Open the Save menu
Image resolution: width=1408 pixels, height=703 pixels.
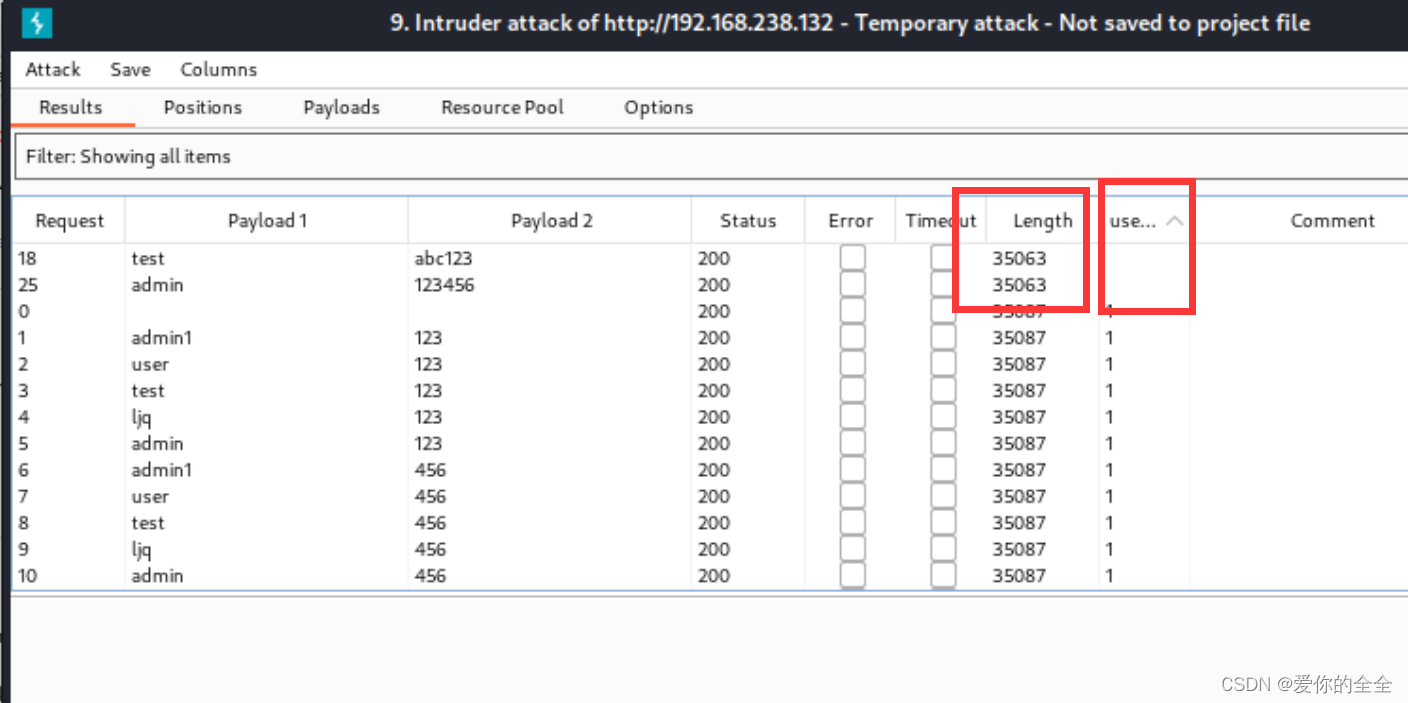(x=130, y=70)
